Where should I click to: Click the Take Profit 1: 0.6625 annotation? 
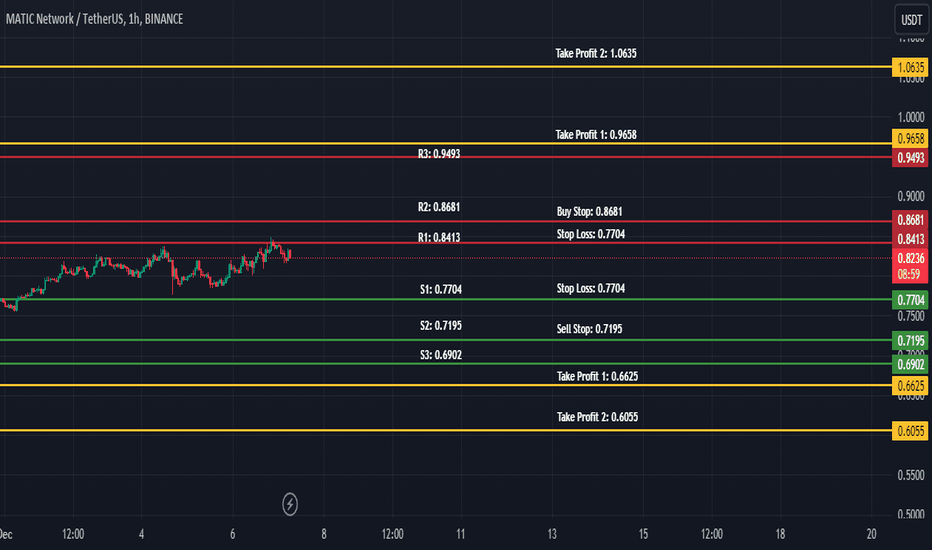point(597,376)
